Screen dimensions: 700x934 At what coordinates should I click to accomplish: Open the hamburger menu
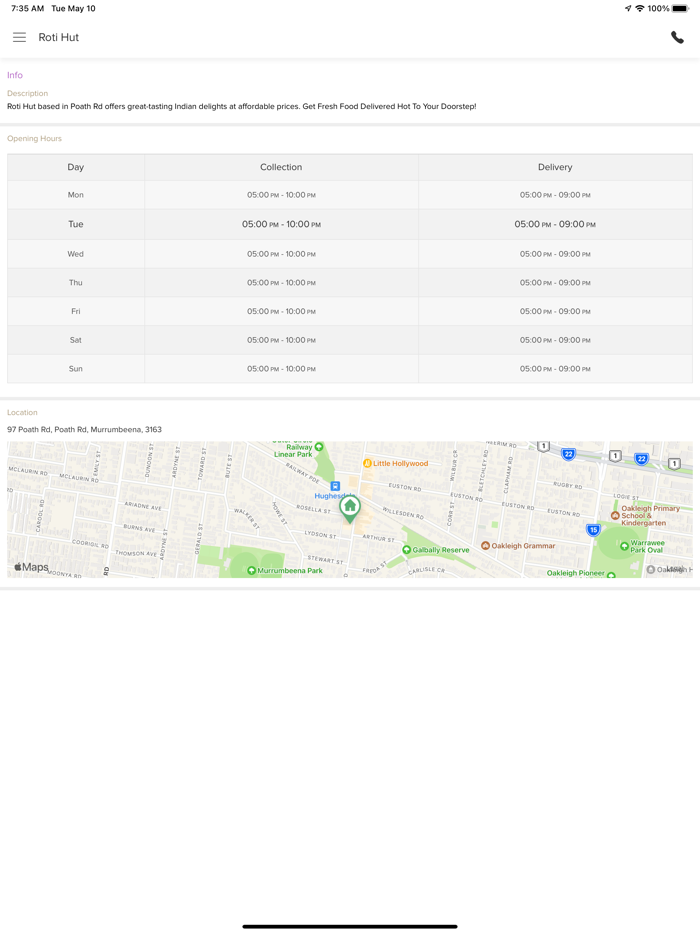pos(19,37)
